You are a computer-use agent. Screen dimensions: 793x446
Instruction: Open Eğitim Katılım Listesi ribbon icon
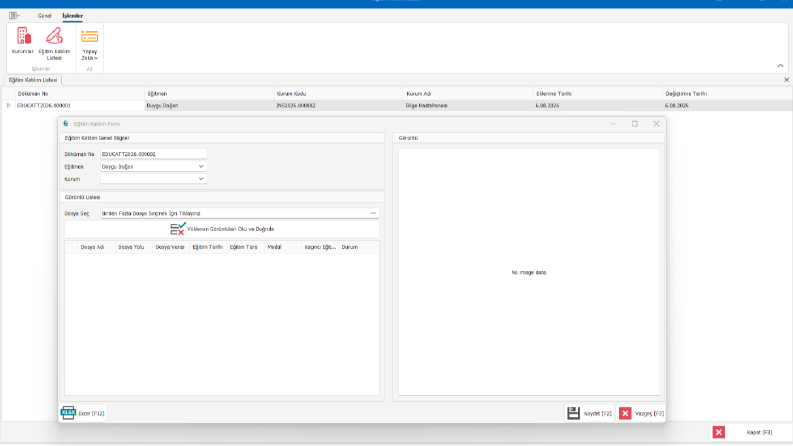point(54,43)
